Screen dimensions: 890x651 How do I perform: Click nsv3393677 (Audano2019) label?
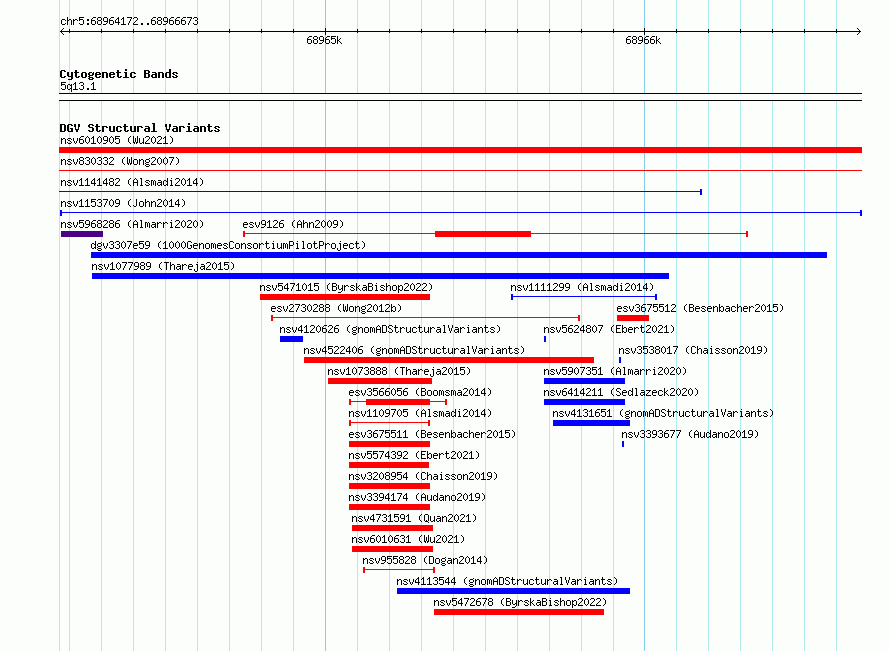pyautogui.click(x=690, y=434)
